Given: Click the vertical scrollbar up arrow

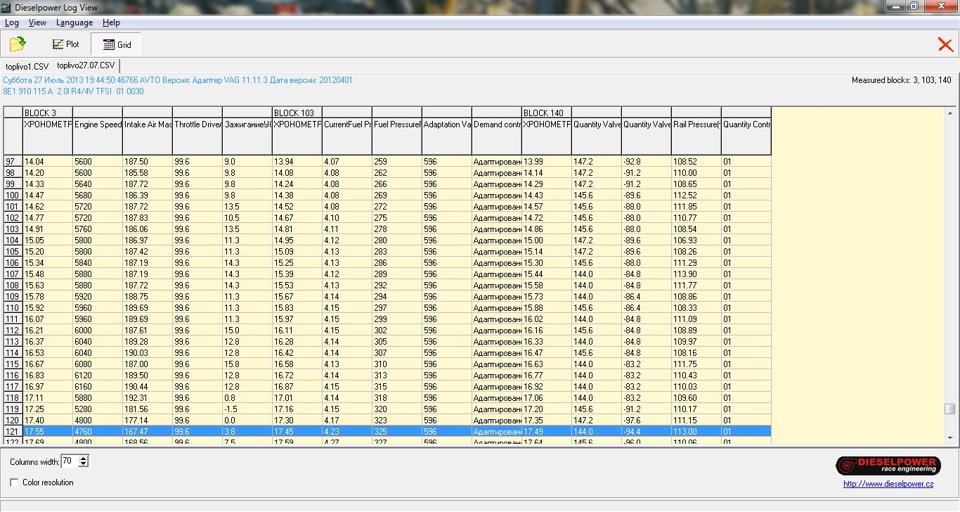Looking at the screenshot, I should click(950, 113).
